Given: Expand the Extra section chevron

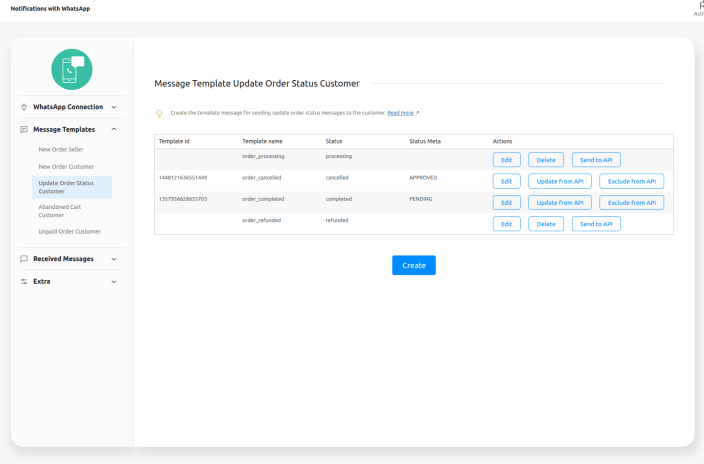Looking at the screenshot, I should 113,282.
